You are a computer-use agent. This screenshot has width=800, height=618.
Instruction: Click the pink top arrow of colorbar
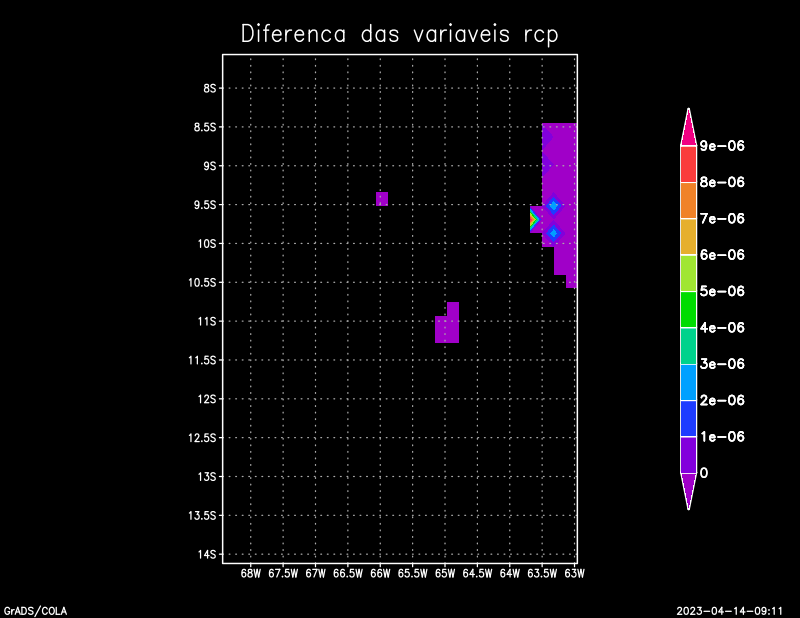[x=688, y=129]
